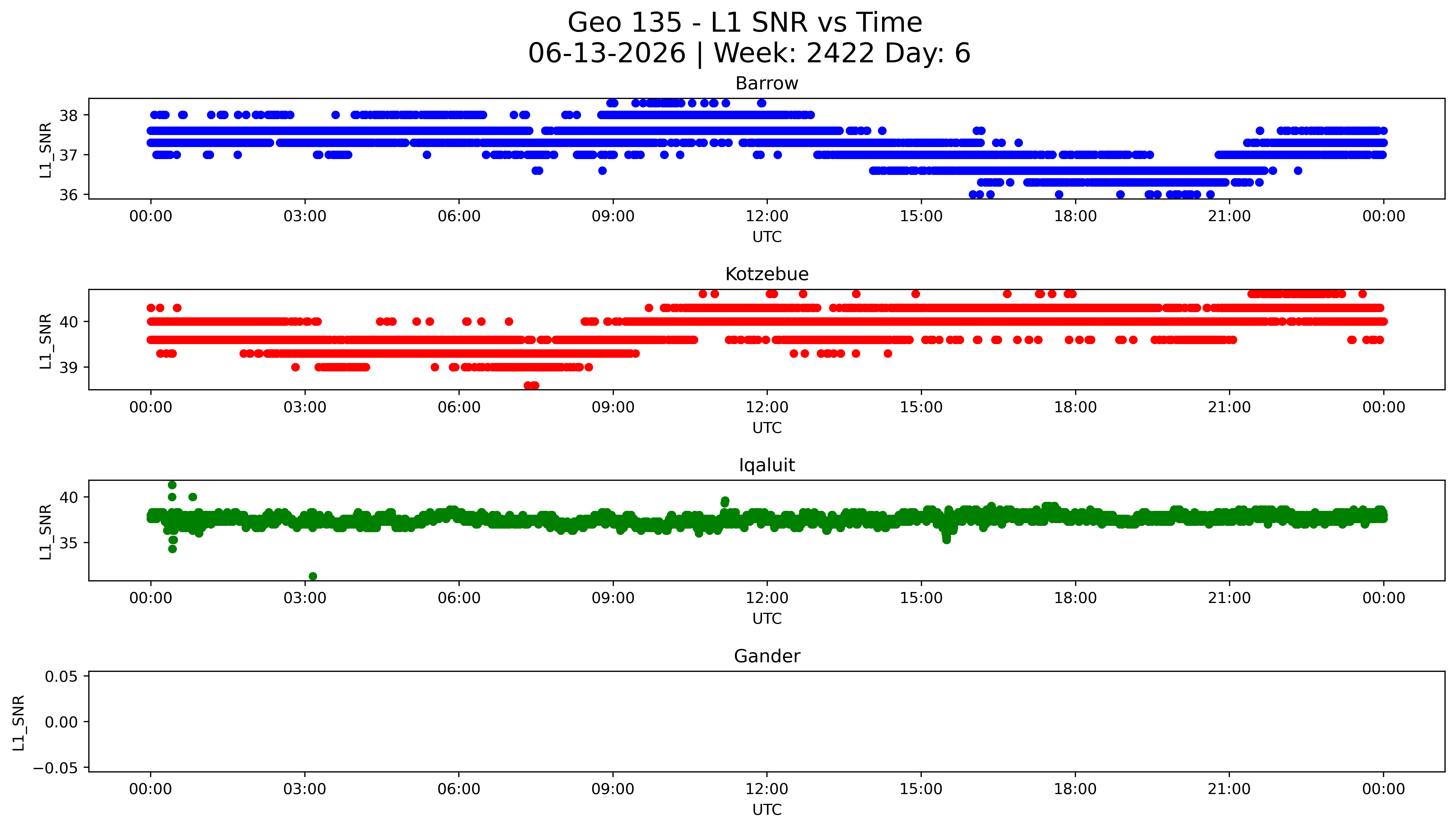Click the Iqaluit y-axis tick 35
Image resolution: width=1456 pixels, height=829 pixels.
click(x=68, y=543)
